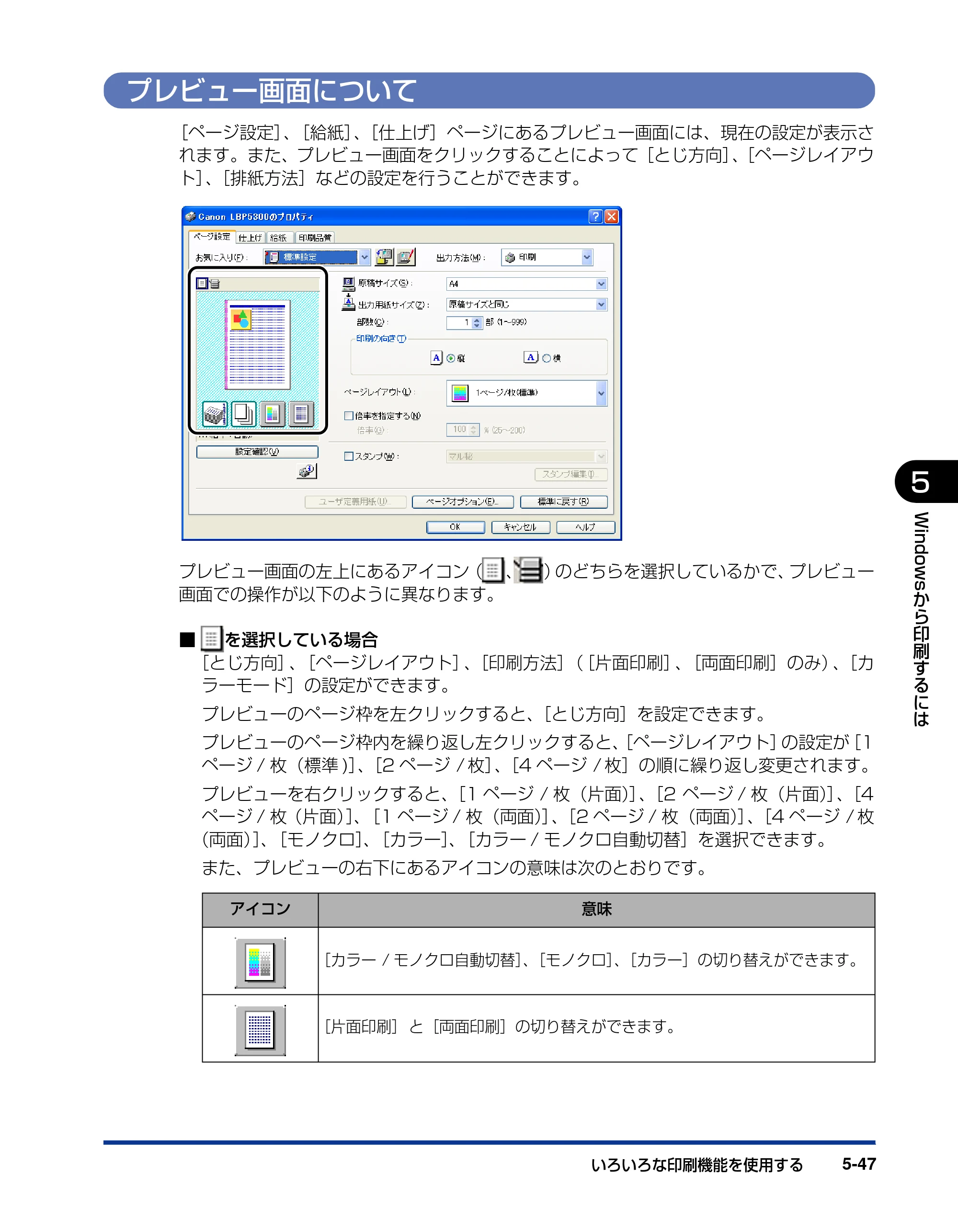Enable the スタンプ checkbox
This screenshot has width=958, height=1232.
[349, 456]
